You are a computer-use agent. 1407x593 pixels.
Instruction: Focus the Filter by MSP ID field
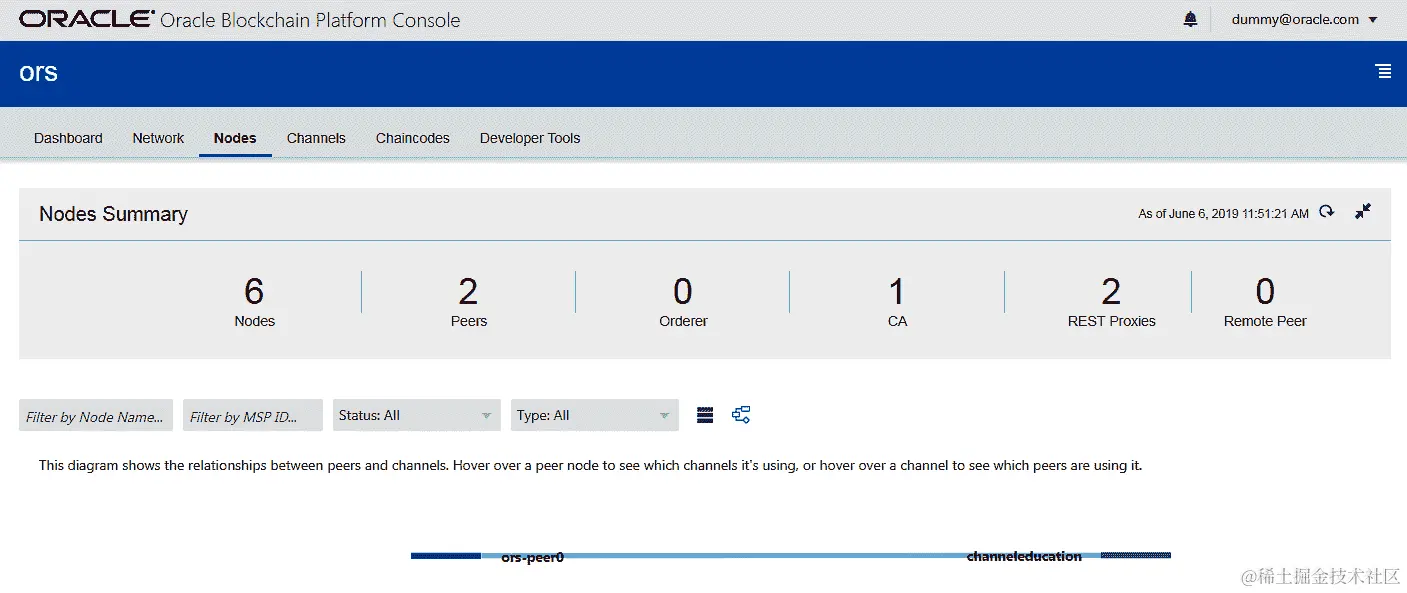point(253,416)
